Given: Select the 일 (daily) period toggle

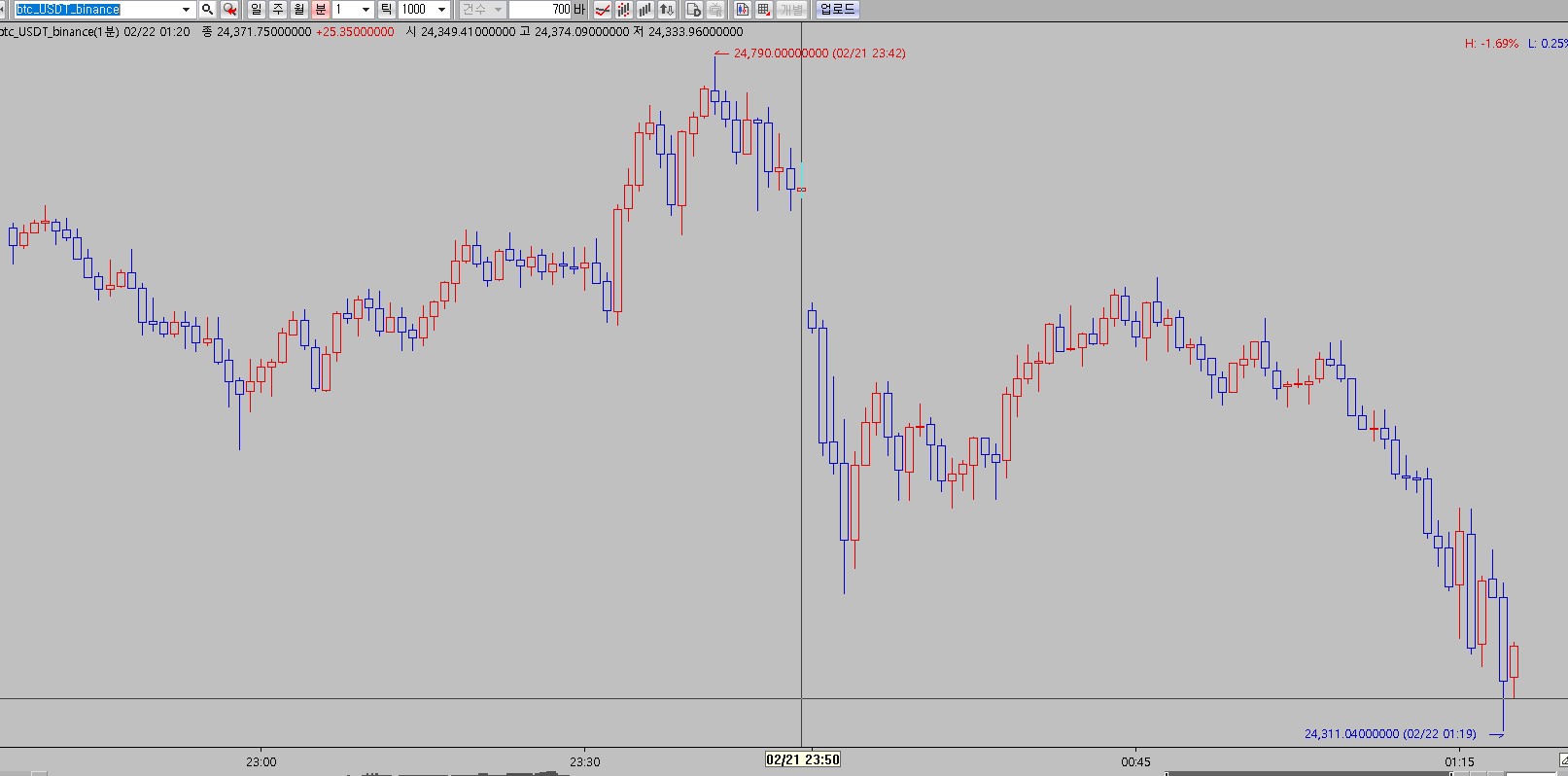Looking at the screenshot, I should coord(256,10).
